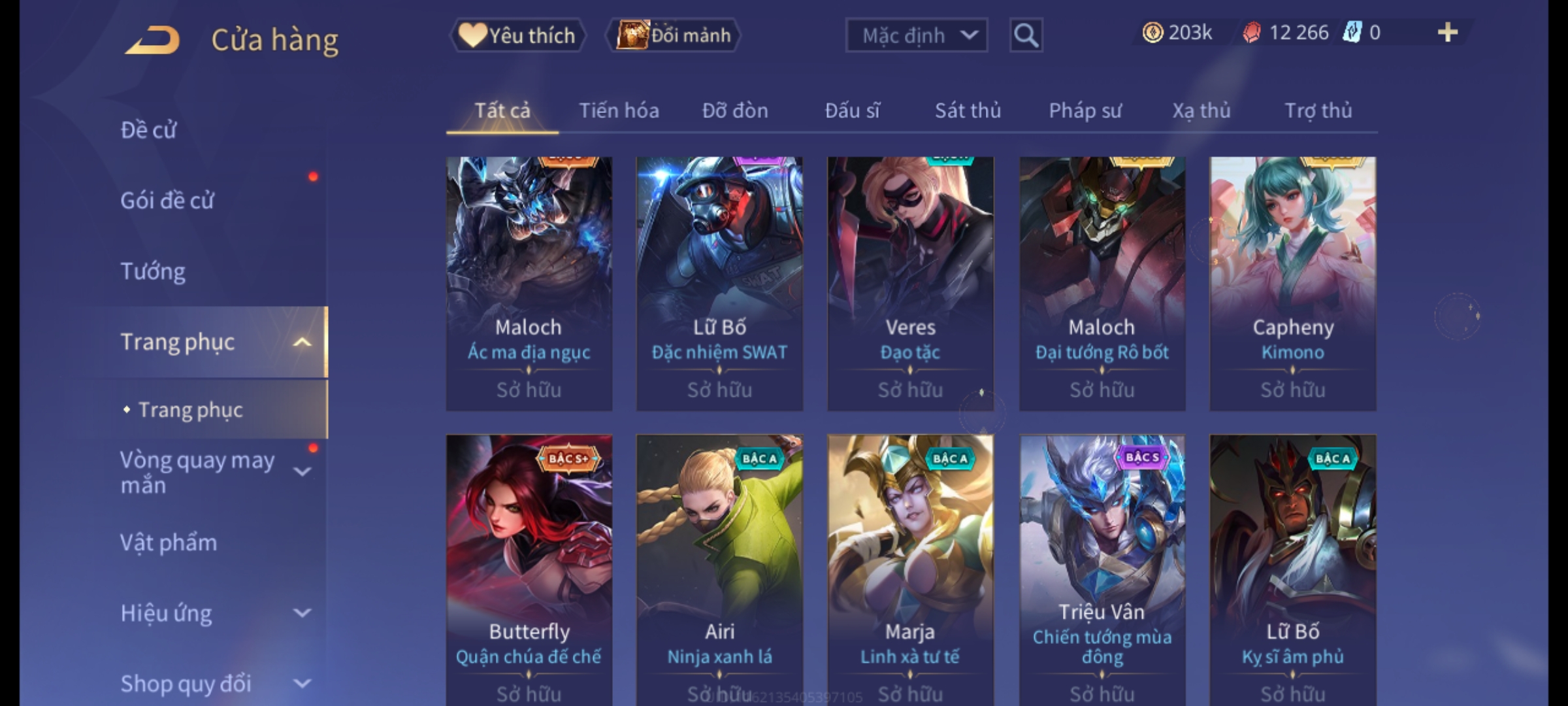Tap the back arrow beside Cửa hàng
Viewport: 1568px width, 706px height.
(152, 40)
